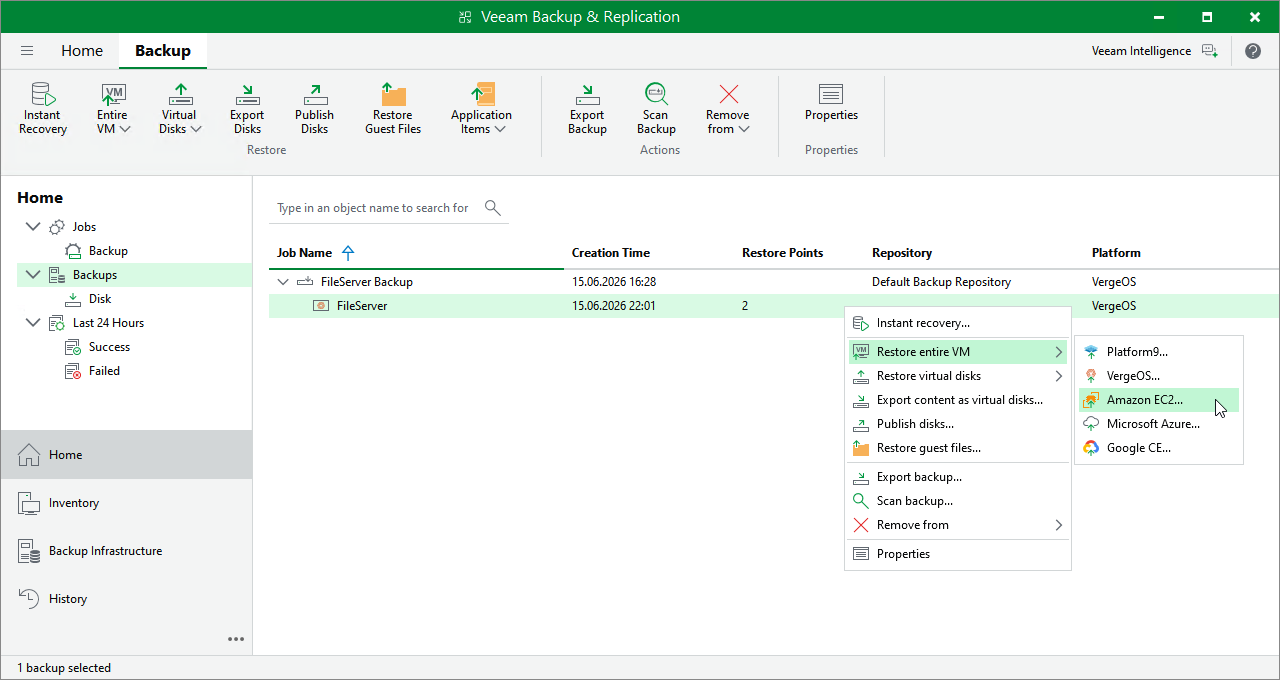Screen dimensions: 1280x680
Task: Click the more options dots in navigation pane
Action: (236, 638)
